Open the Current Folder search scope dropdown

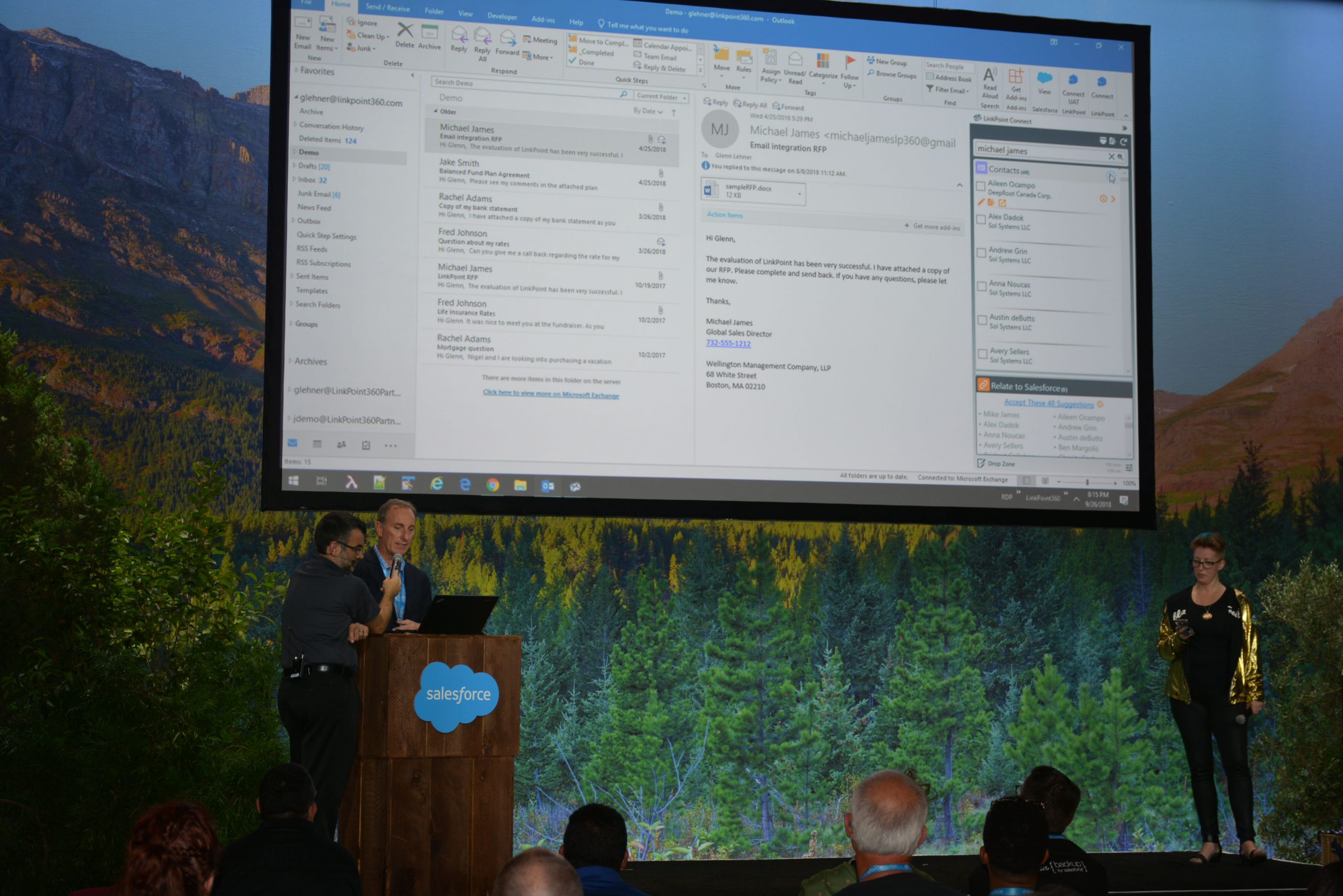click(662, 97)
